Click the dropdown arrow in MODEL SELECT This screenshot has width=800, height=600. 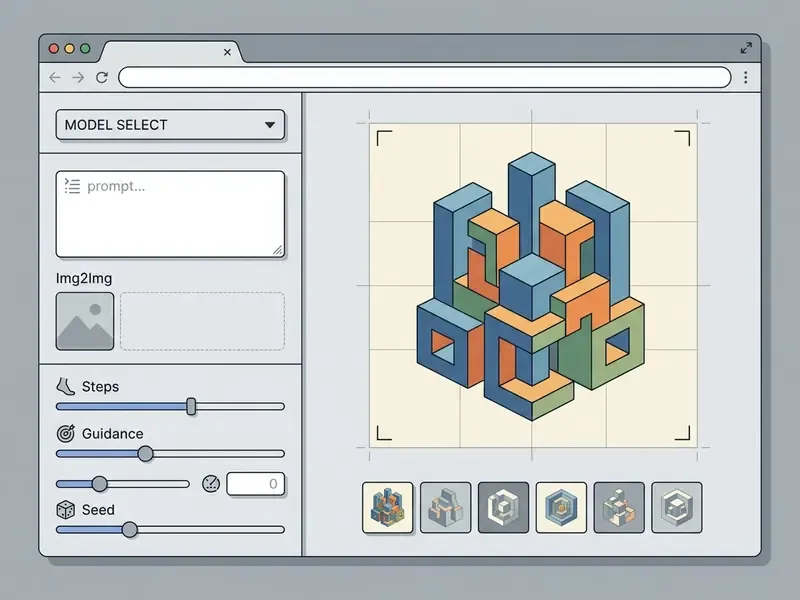(x=270, y=125)
